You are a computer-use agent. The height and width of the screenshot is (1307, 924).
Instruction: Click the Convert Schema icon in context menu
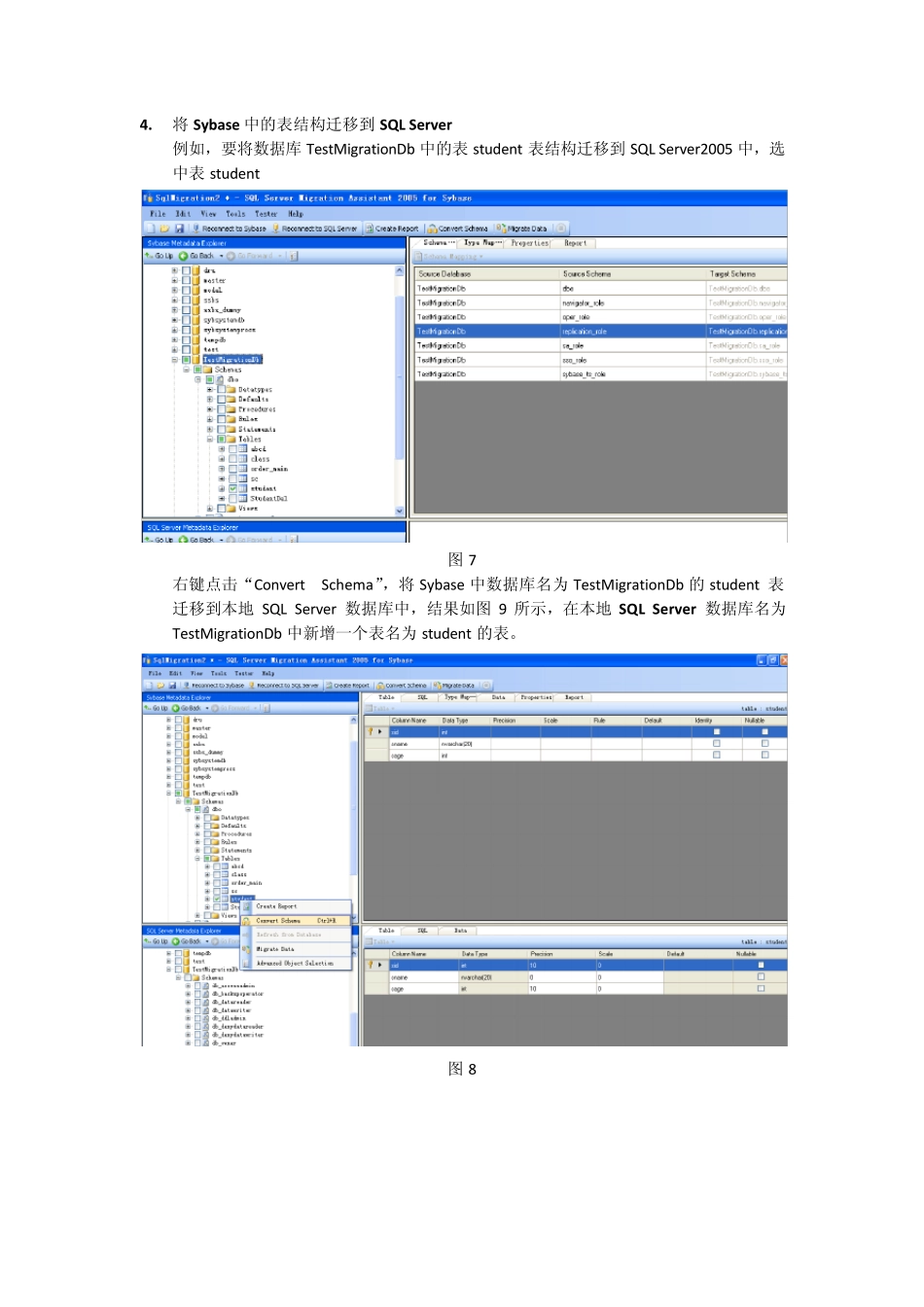click(248, 921)
